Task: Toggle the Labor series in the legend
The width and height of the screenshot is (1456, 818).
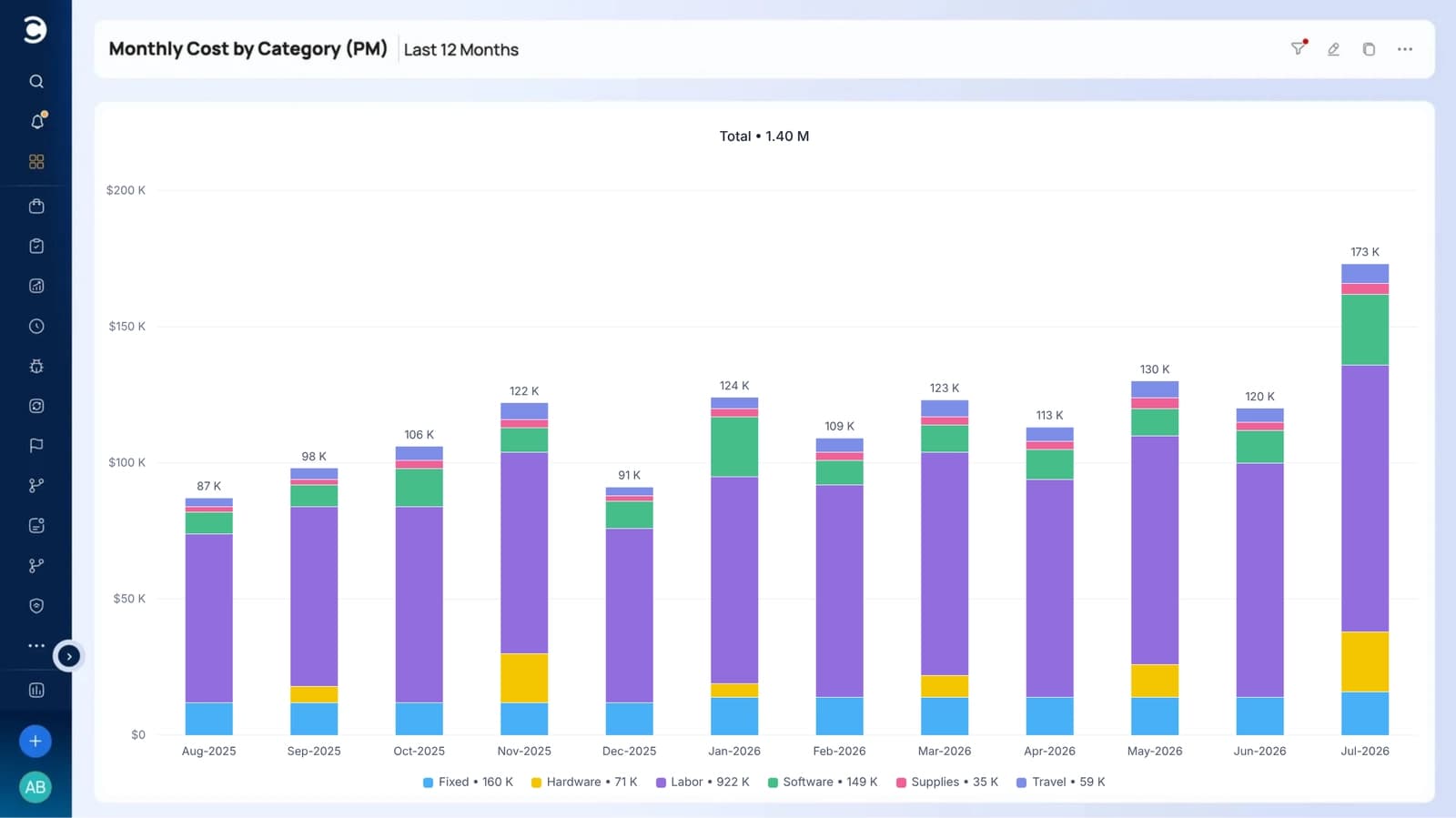Action: [703, 782]
